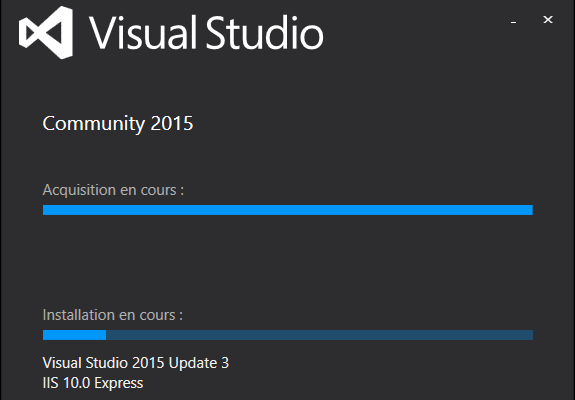
Task: Click empty area between the two progress sections
Action: pyautogui.click(x=288, y=260)
